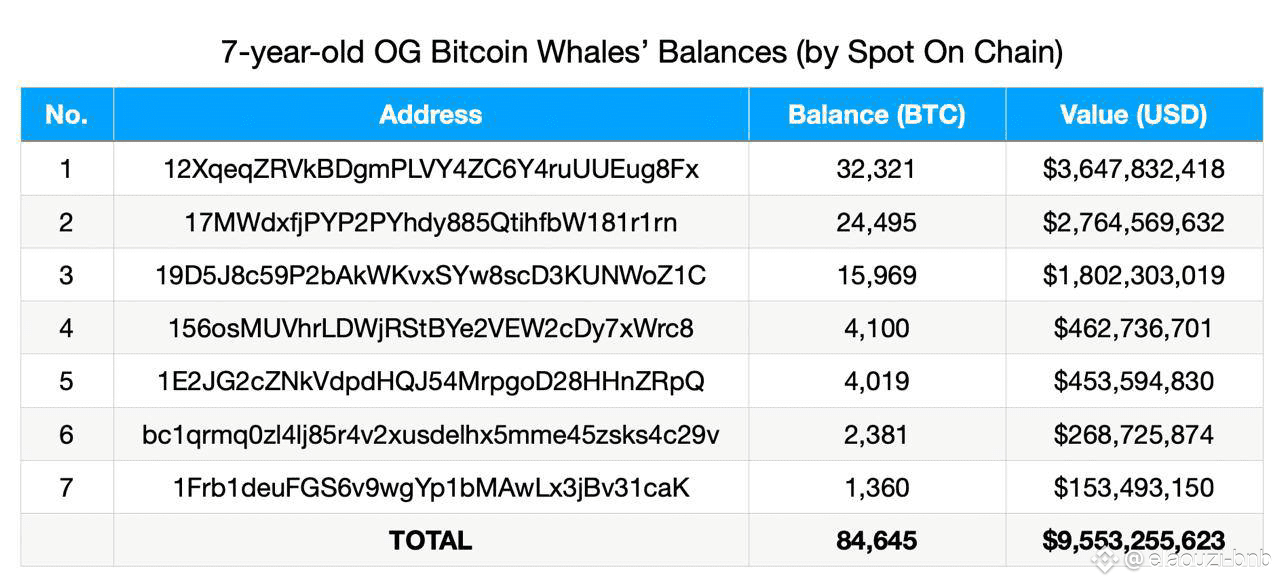Select address 12XqeqZRVkBDgmPLVY4ZC6Y4ruUUEug8Fx
1280x585 pixels.
coord(431,169)
